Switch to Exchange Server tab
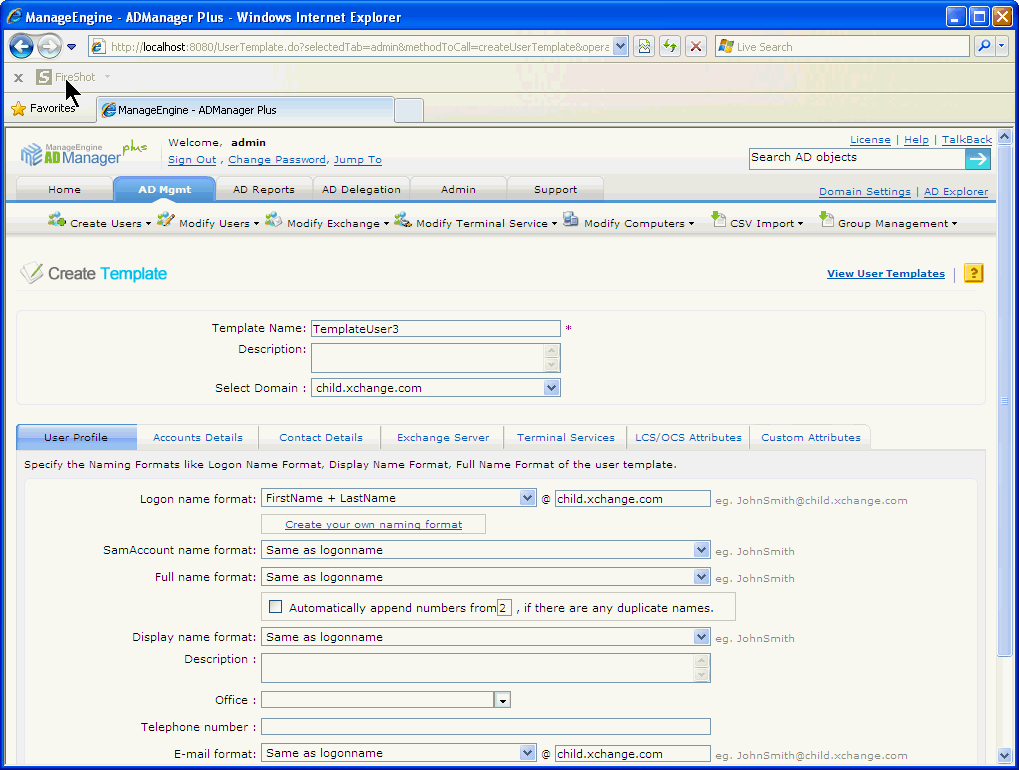Image resolution: width=1019 pixels, height=770 pixels. [443, 437]
